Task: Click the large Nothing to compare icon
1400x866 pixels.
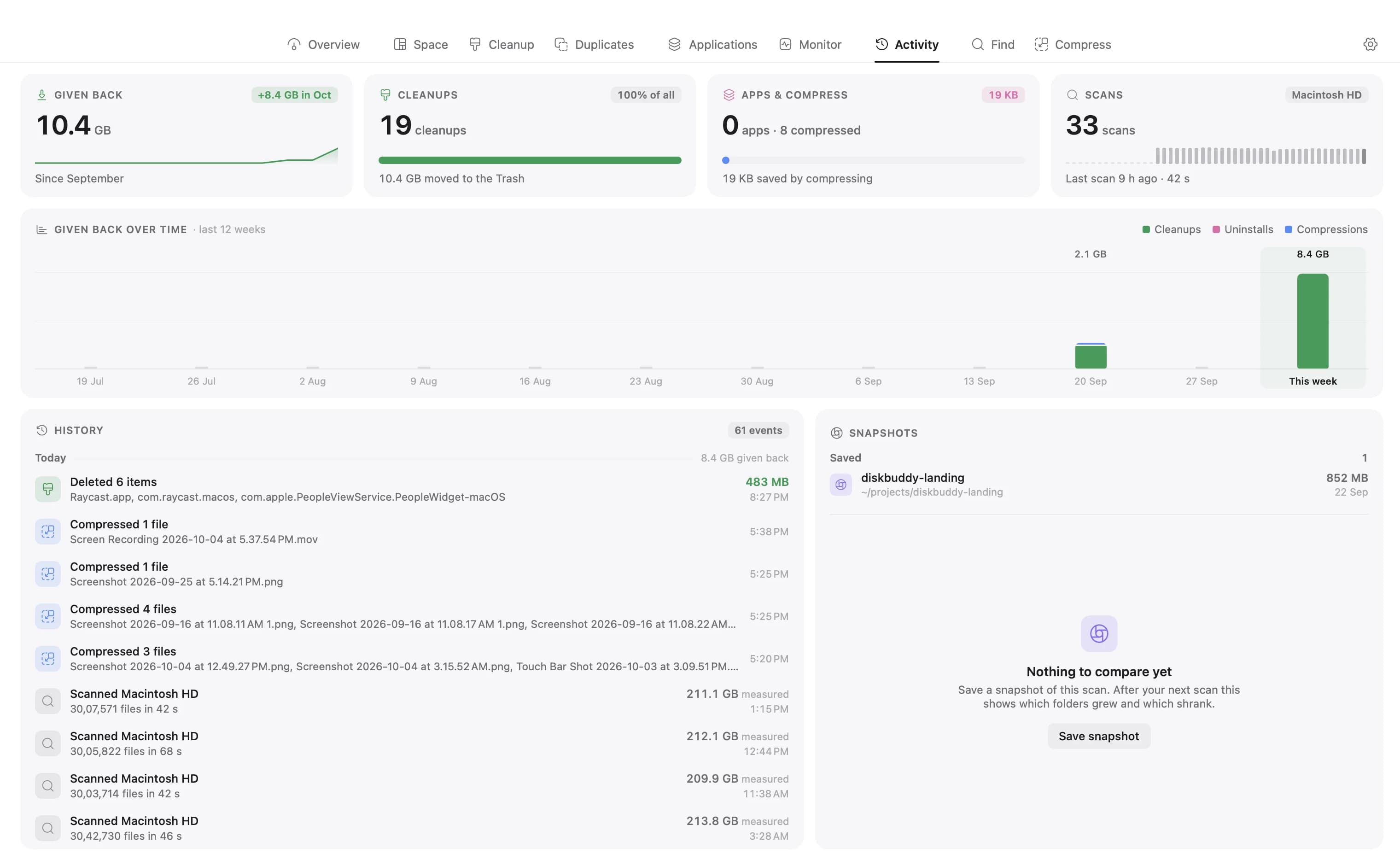Action: point(1099,633)
